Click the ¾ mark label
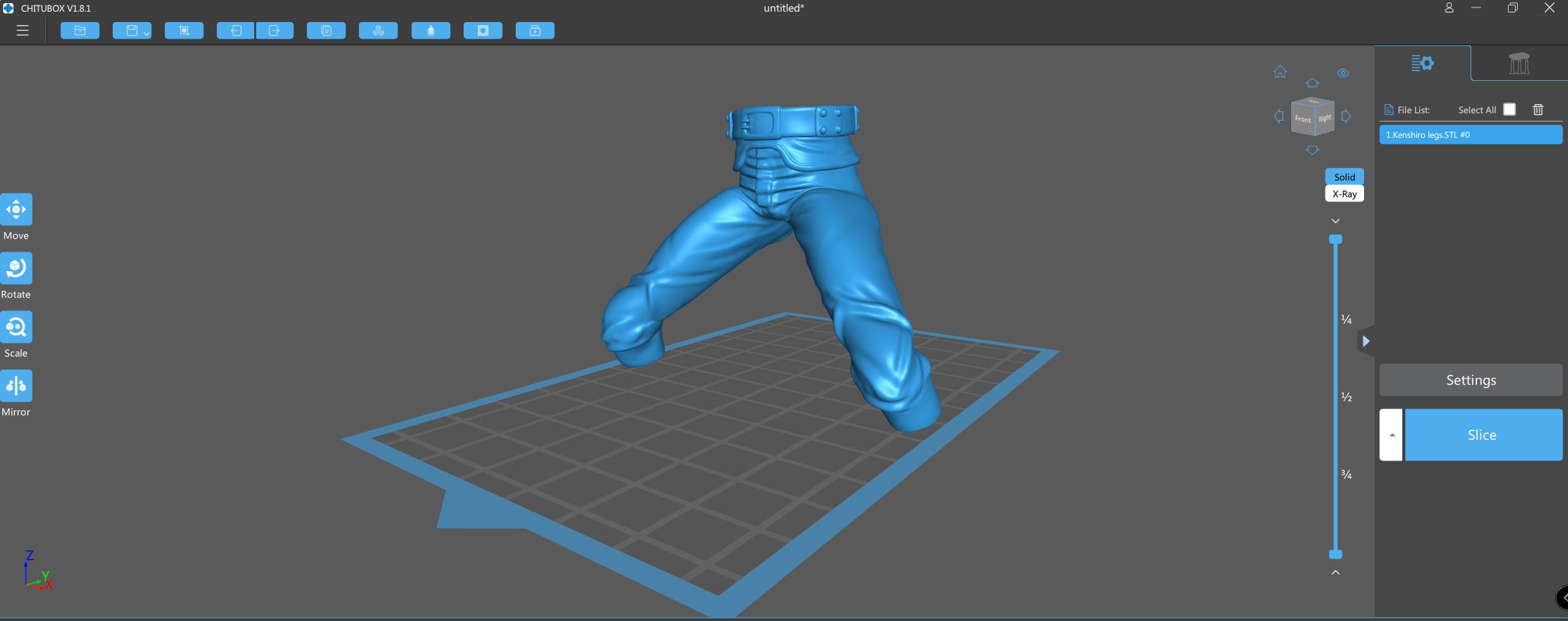The image size is (1568, 621). 1346,475
